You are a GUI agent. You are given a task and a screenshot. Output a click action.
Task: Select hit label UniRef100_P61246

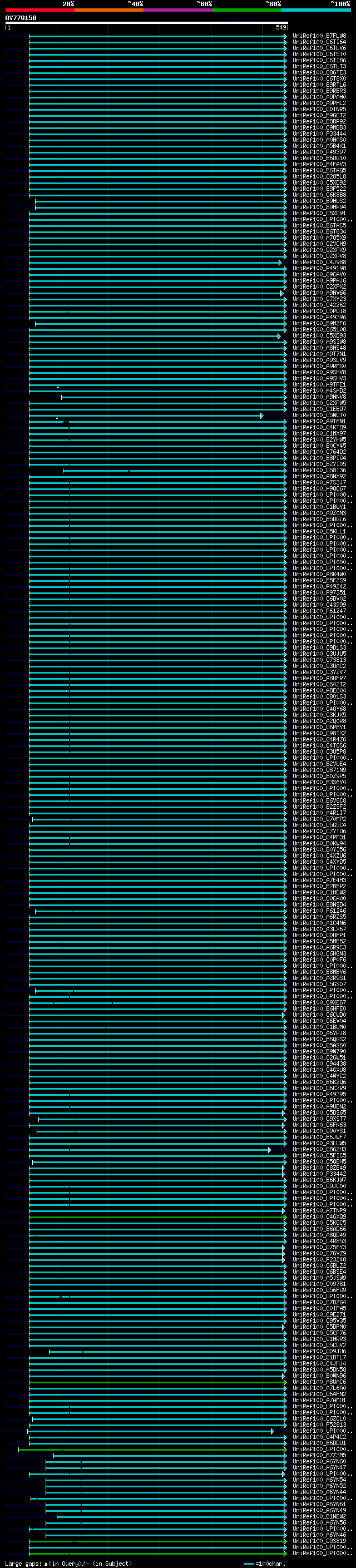coord(319,911)
